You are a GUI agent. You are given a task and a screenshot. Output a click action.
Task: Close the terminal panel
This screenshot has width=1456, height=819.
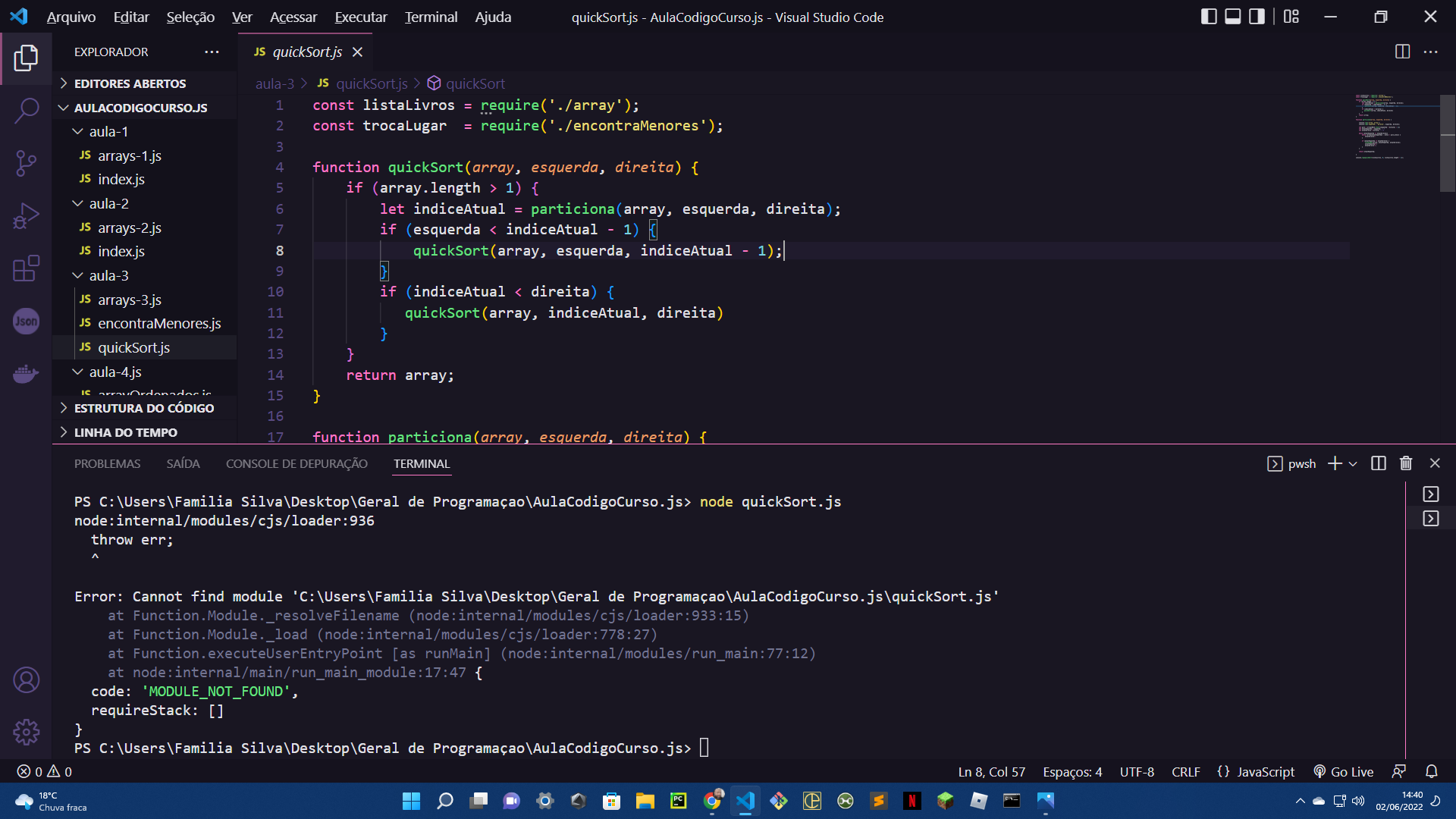pos(1435,463)
